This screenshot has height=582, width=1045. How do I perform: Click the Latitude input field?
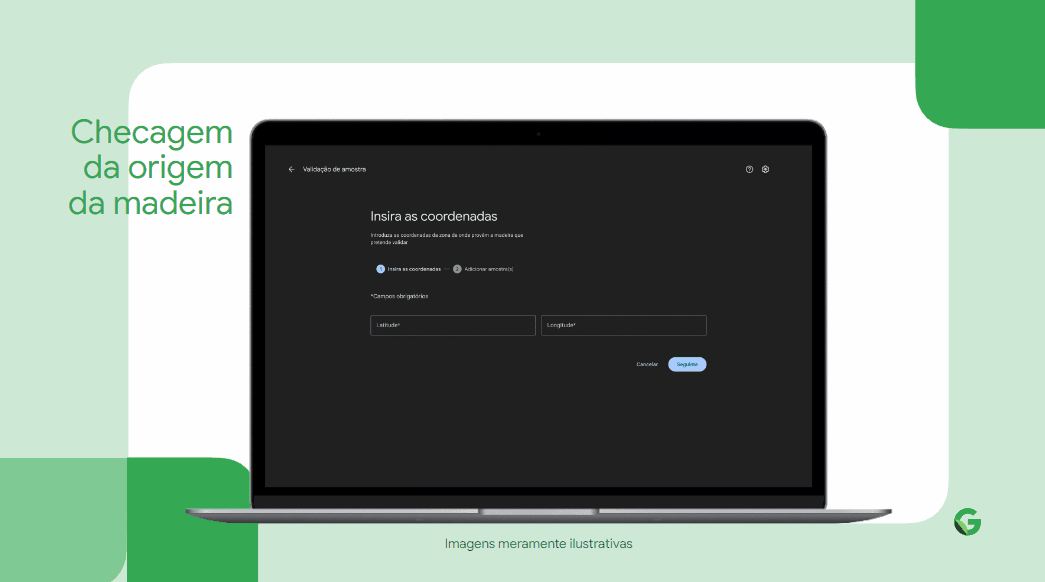click(x=452, y=325)
